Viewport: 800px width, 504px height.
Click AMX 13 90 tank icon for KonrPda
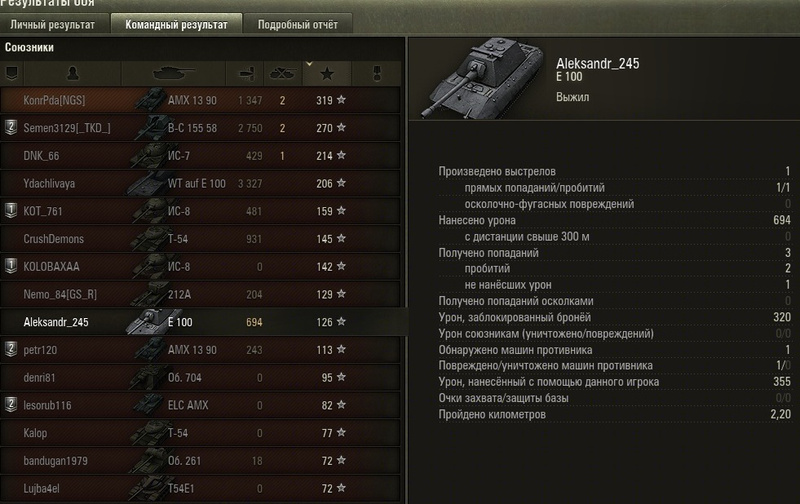pos(150,99)
